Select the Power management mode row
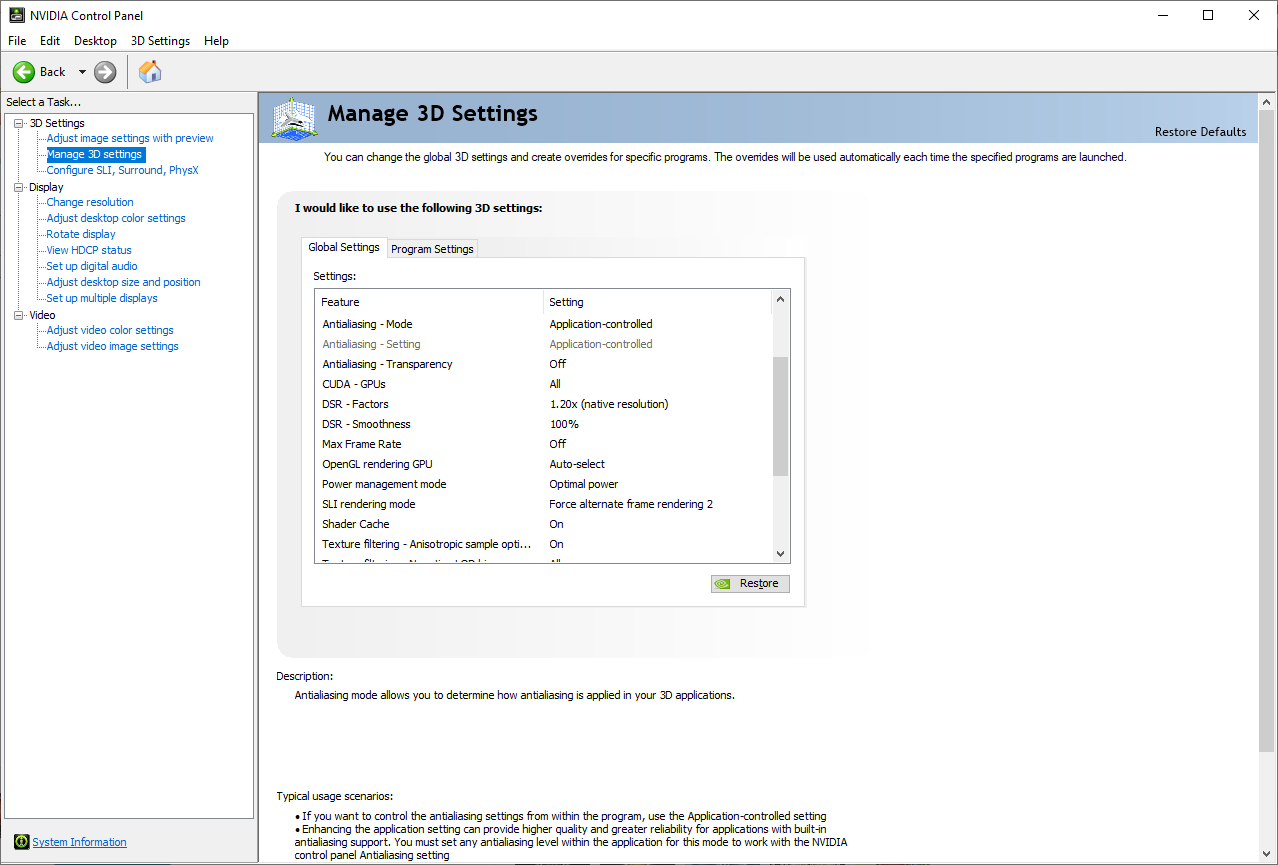Viewport: 1278px width, 865px height. click(543, 484)
